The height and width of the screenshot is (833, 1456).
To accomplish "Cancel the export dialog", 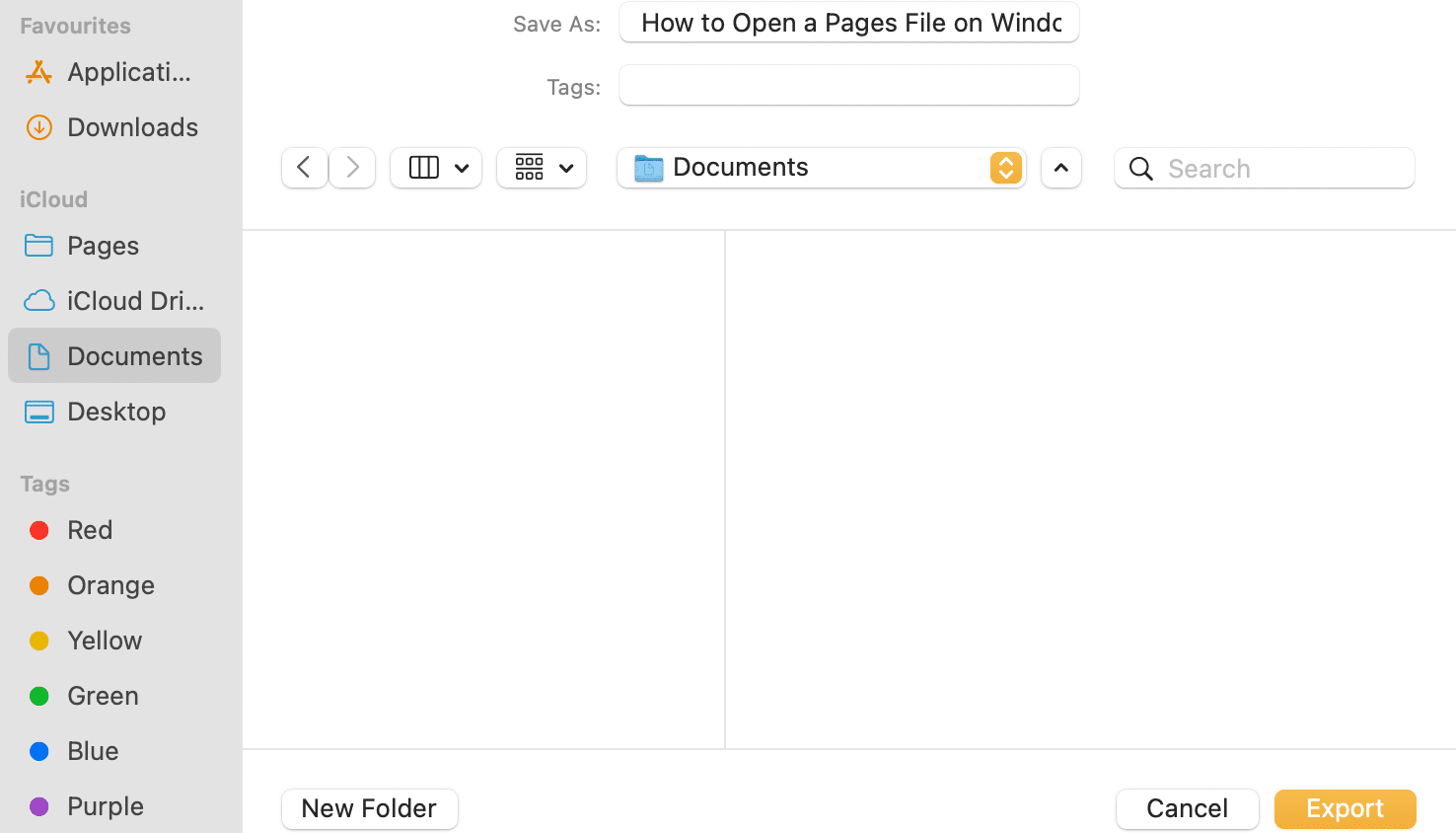I will click(x=1188, y=808).
